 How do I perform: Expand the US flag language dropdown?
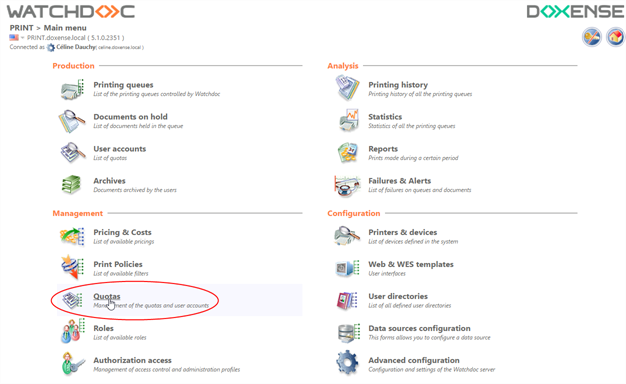(17, 38)
